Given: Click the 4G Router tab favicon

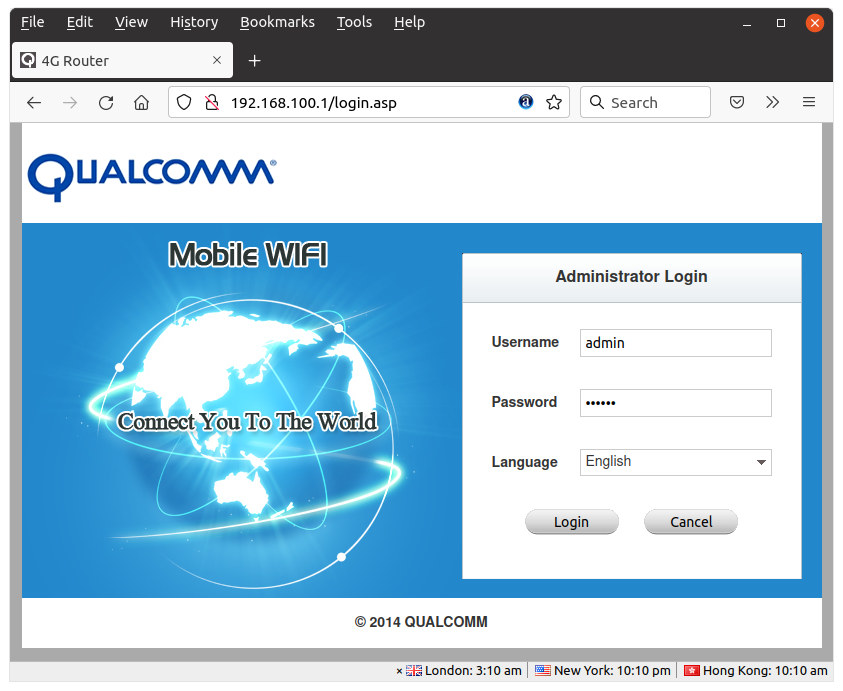Looking at the screenshot, I should 28,60.
